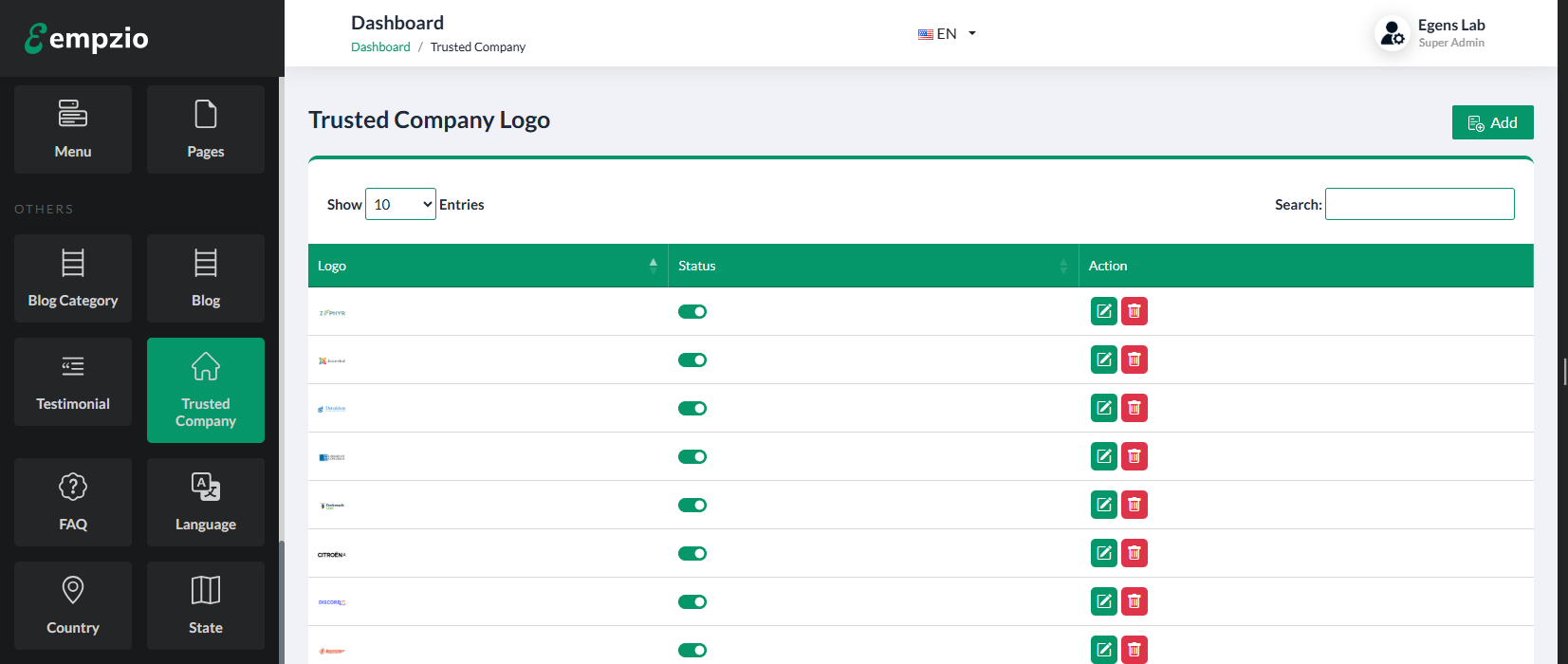1568x664 pixels.
Task: Go to Country in the sidebar
Action: [x=73, y=605]
